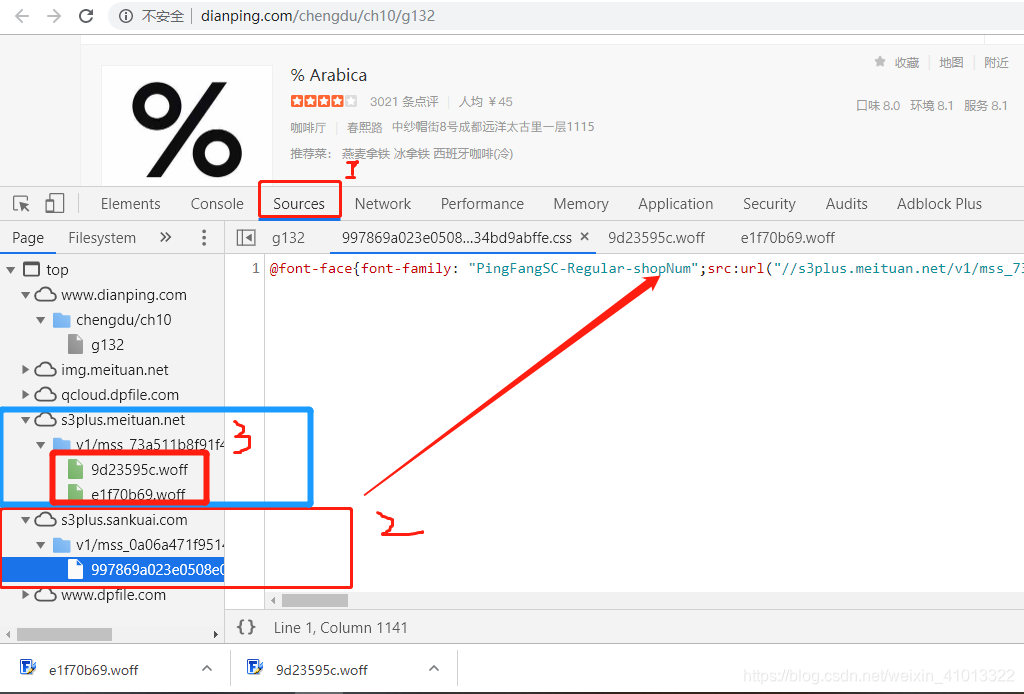View site security info icon
Viewport: 1024px width, 694px height.
(126, 16)
